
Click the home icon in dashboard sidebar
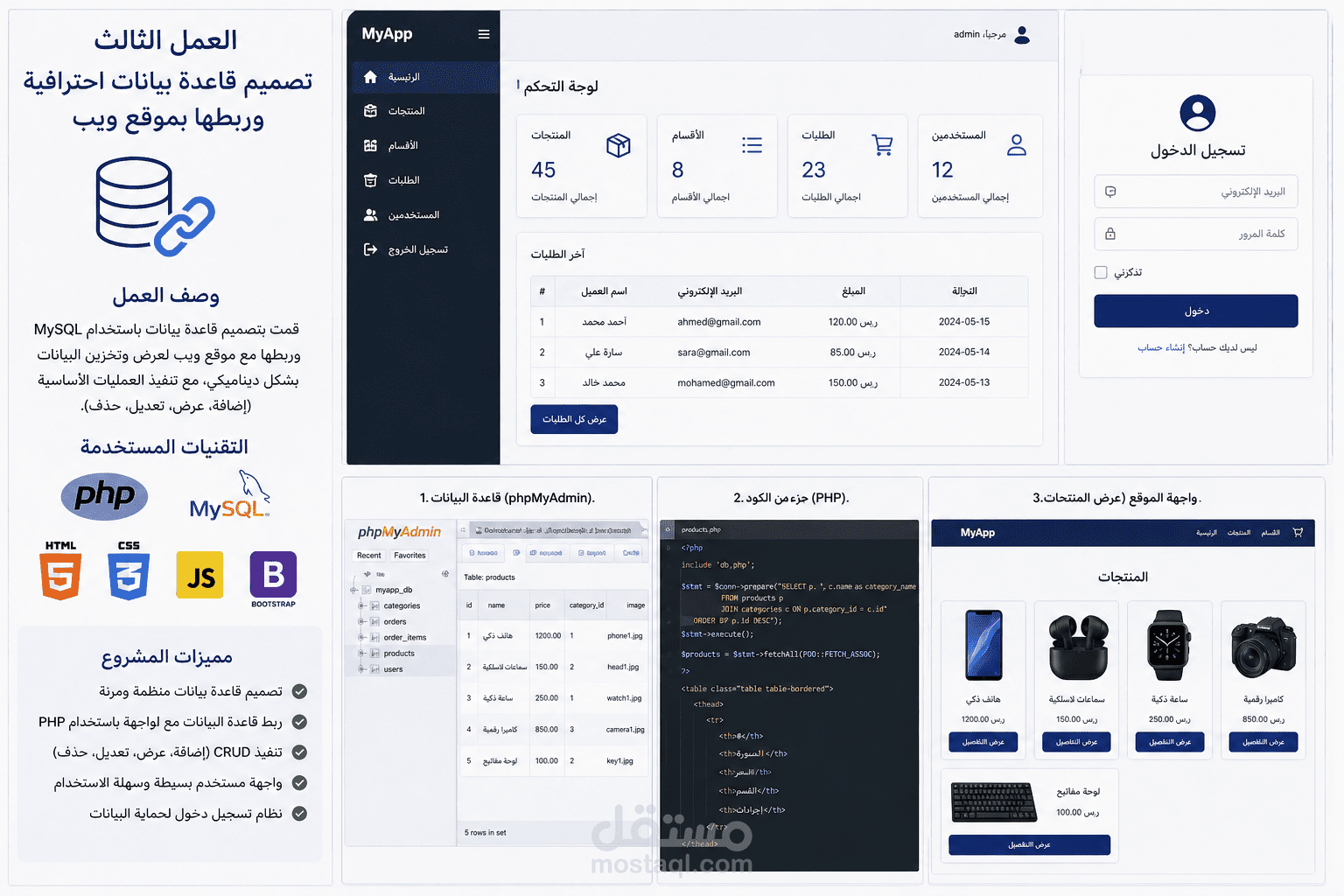(370, 77)
